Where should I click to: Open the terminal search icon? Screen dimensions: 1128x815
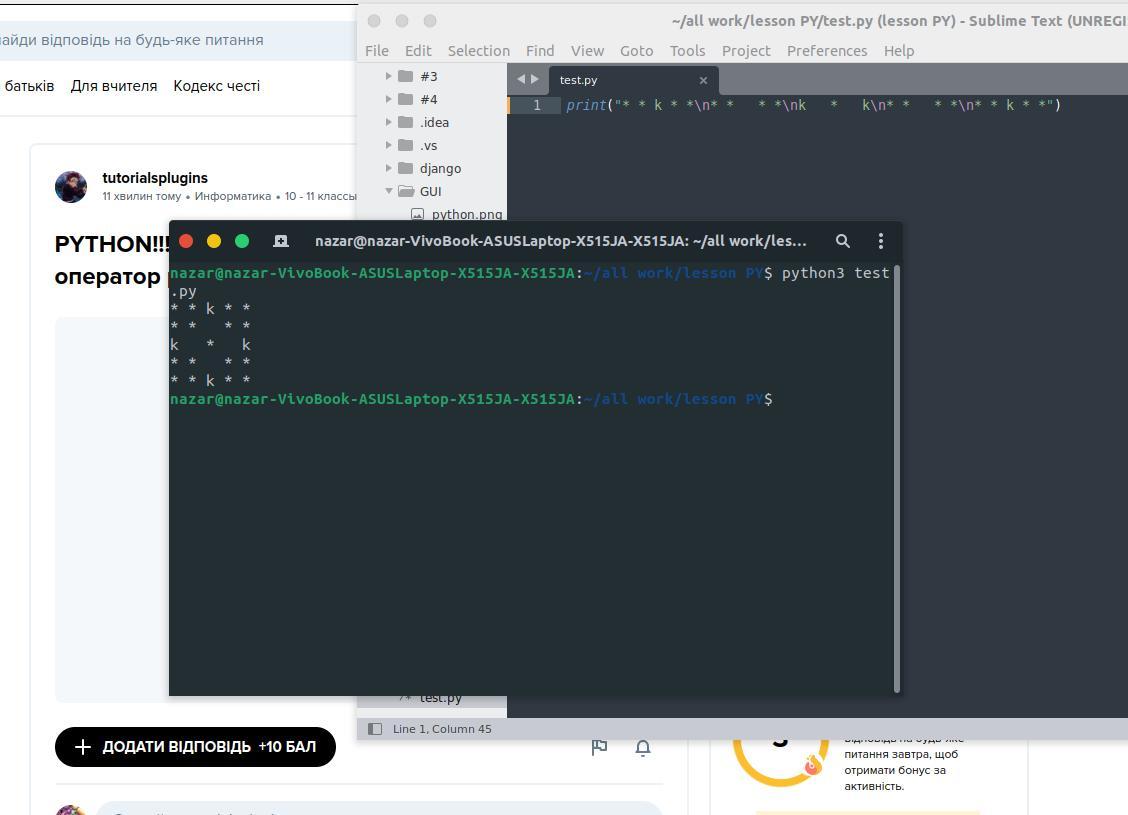843,241
